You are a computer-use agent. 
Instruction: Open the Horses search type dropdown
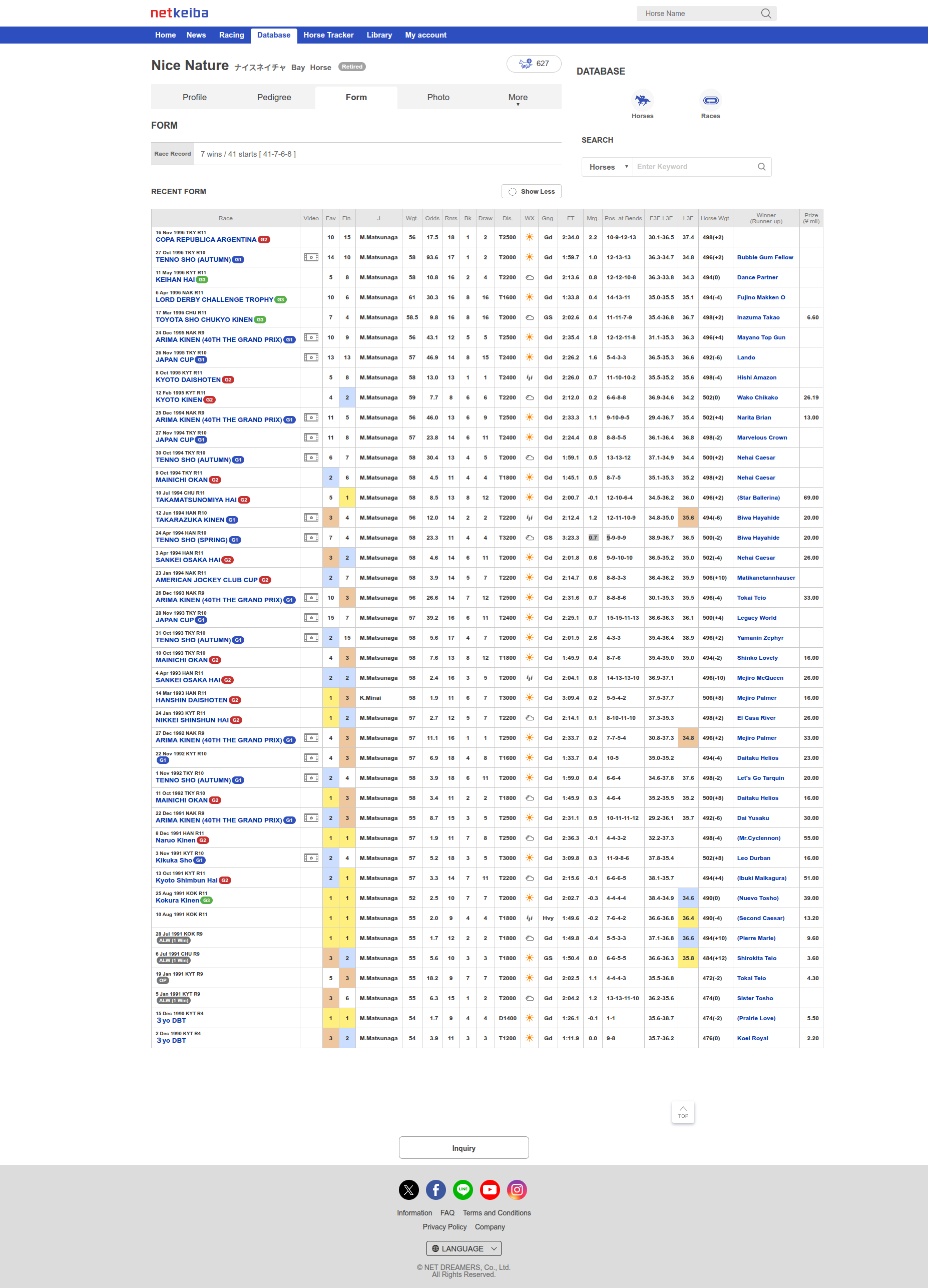tap(607, 167)
